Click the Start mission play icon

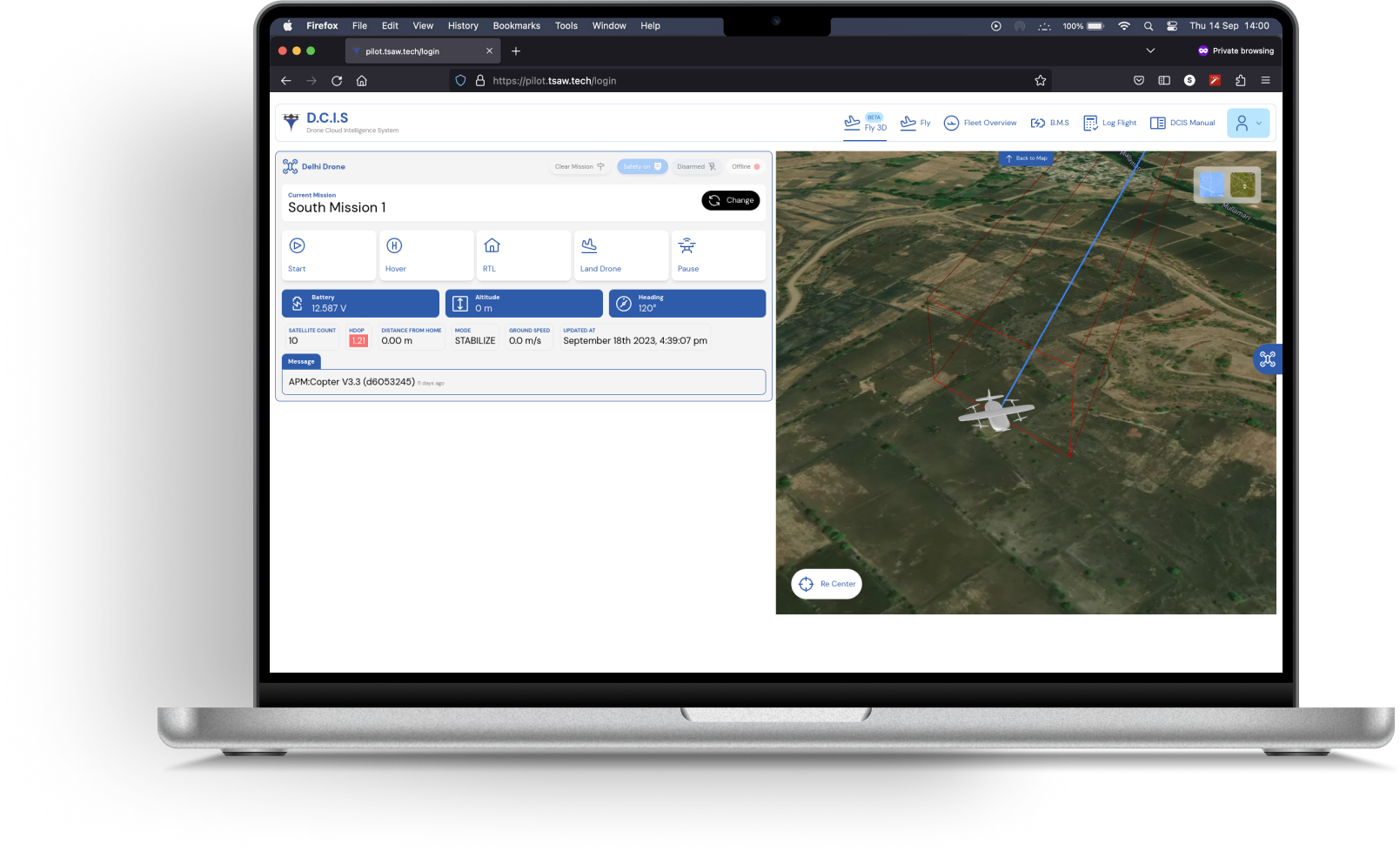pos(297,246)
